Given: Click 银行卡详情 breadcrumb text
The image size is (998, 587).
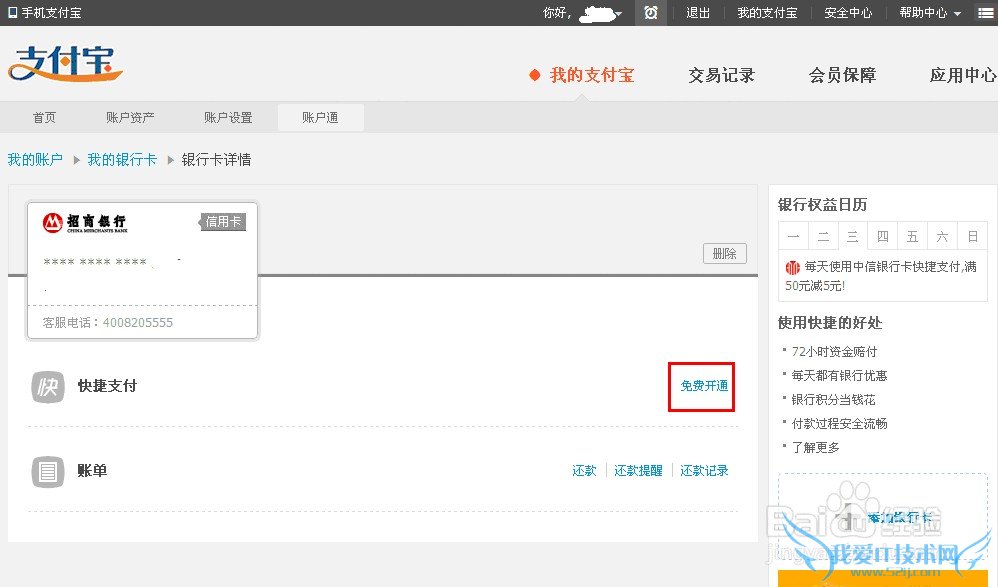Looking at the screenshot, I should 216,159.
